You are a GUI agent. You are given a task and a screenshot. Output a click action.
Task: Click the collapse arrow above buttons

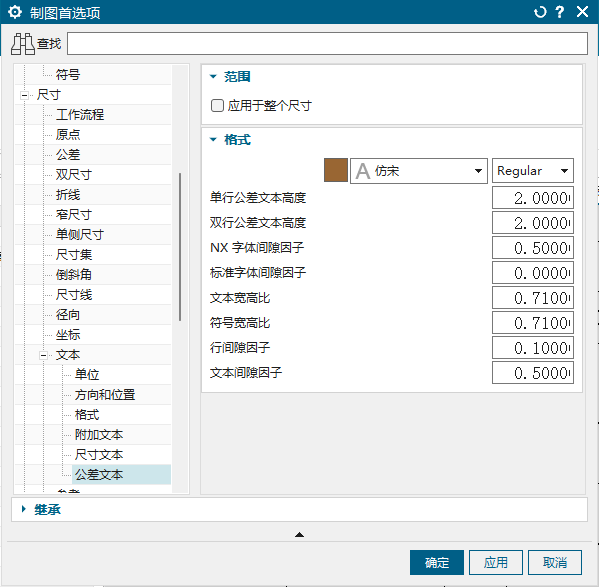(x=300, y=535)
